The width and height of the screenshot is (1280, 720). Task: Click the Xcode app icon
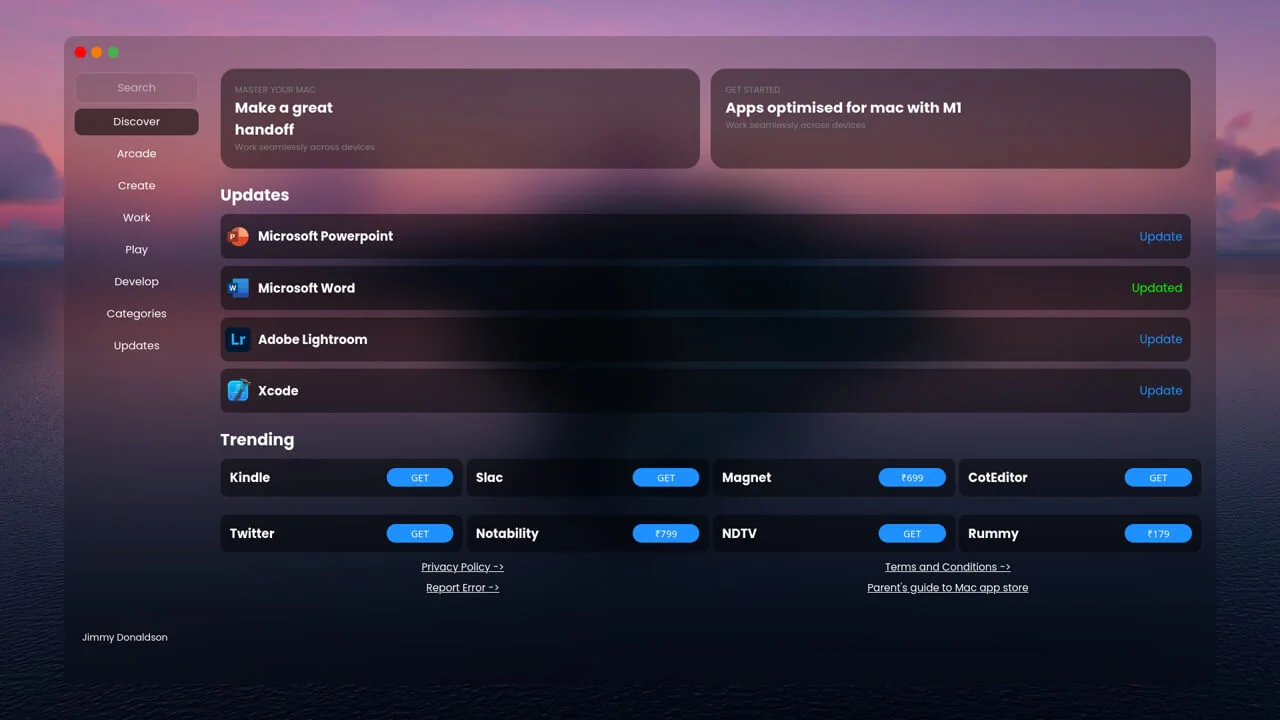(238, 390)
